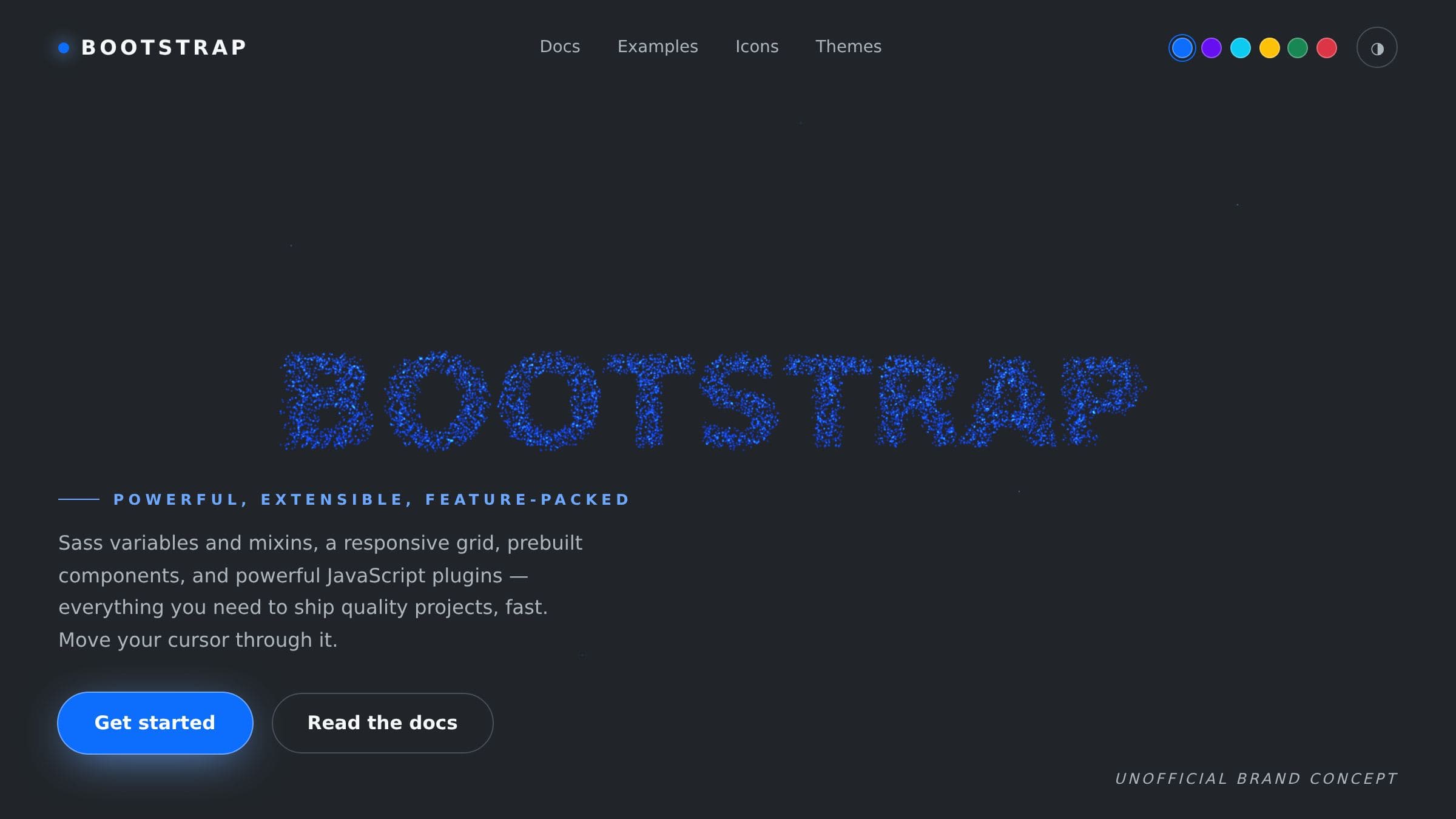
Task: Open the Examples nav link
Action: tap(658, 47)
